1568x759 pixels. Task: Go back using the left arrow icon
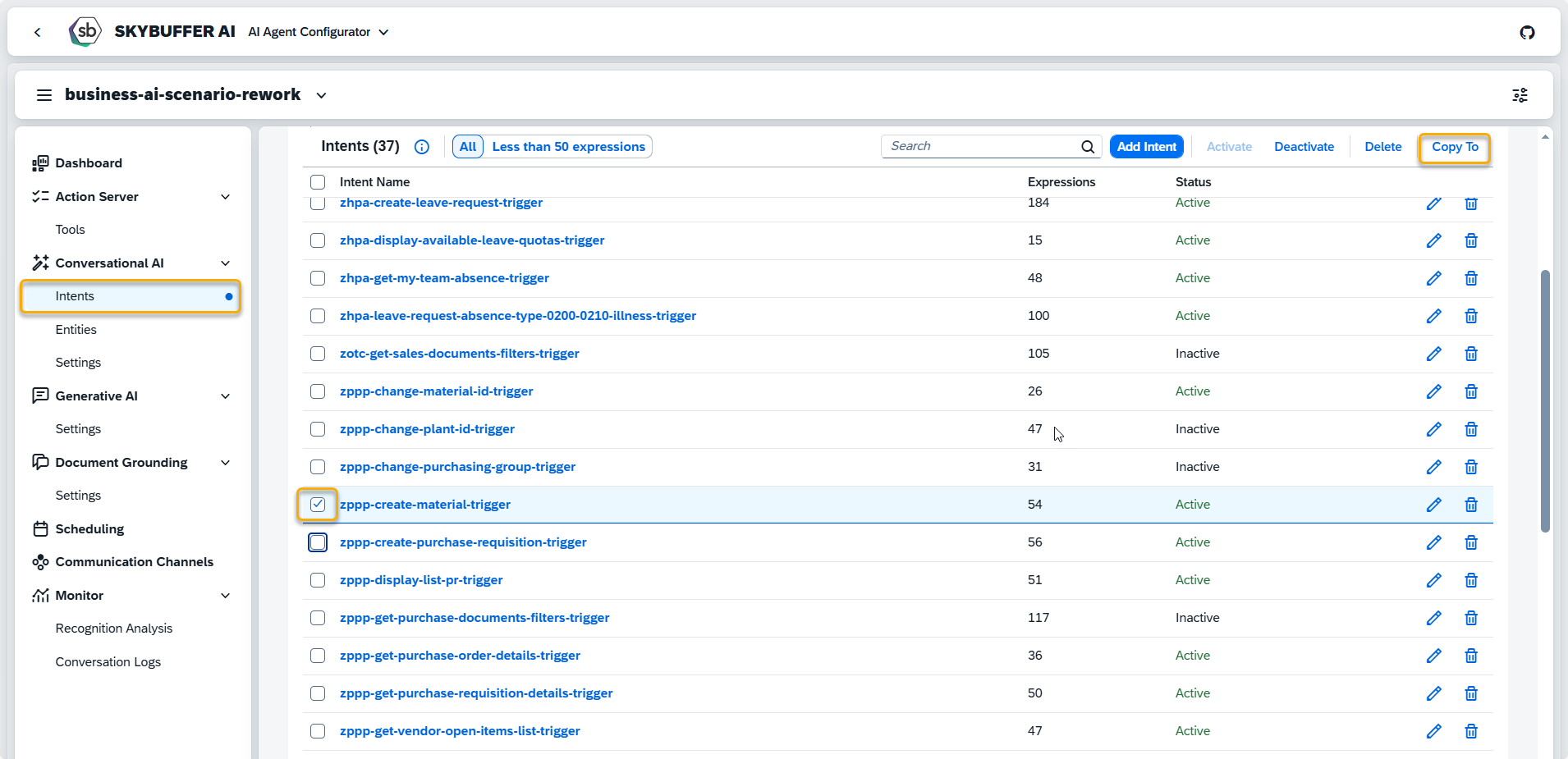tap(38, 32)
